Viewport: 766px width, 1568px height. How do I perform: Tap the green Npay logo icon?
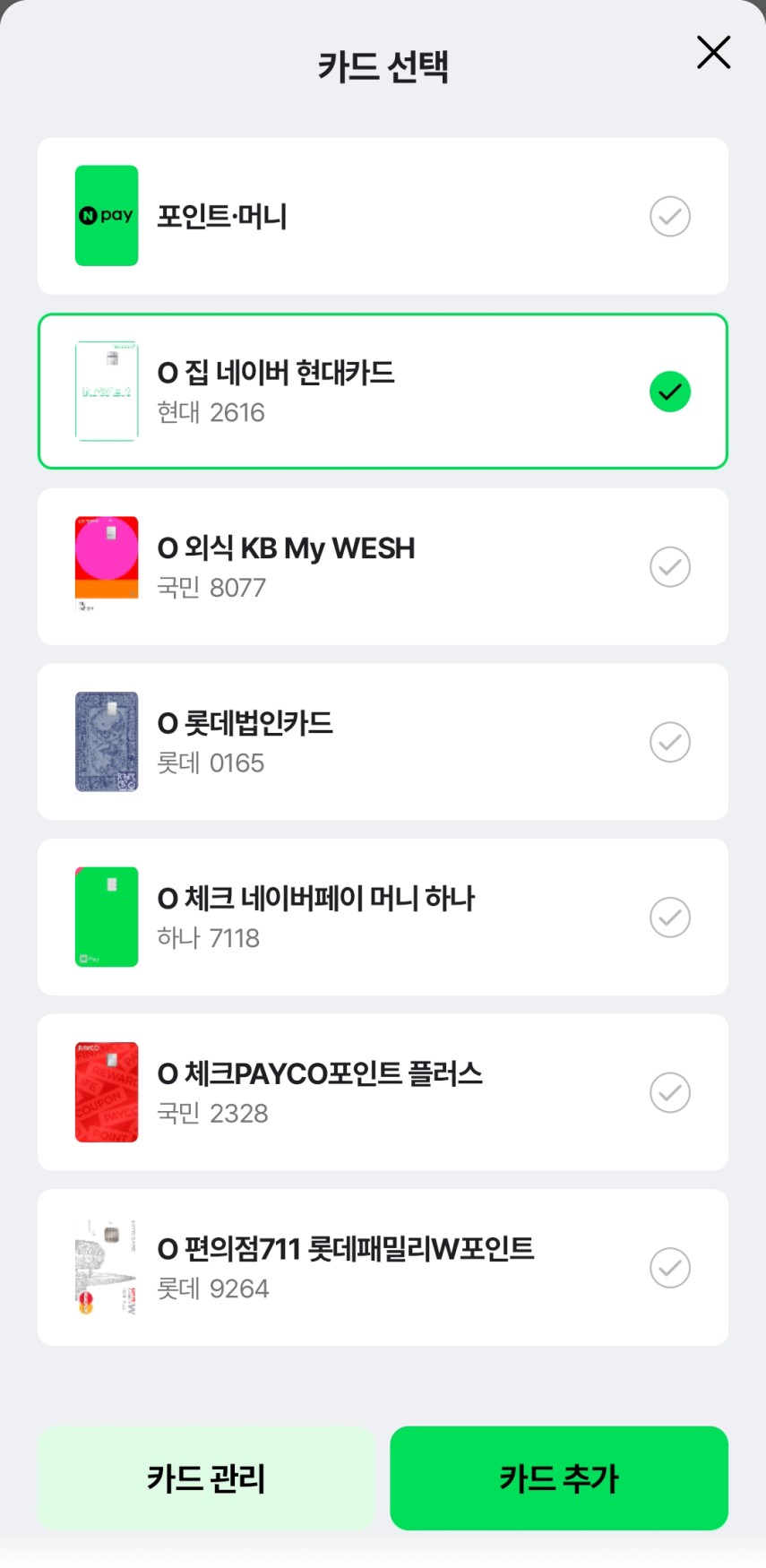tap(107, 216)
